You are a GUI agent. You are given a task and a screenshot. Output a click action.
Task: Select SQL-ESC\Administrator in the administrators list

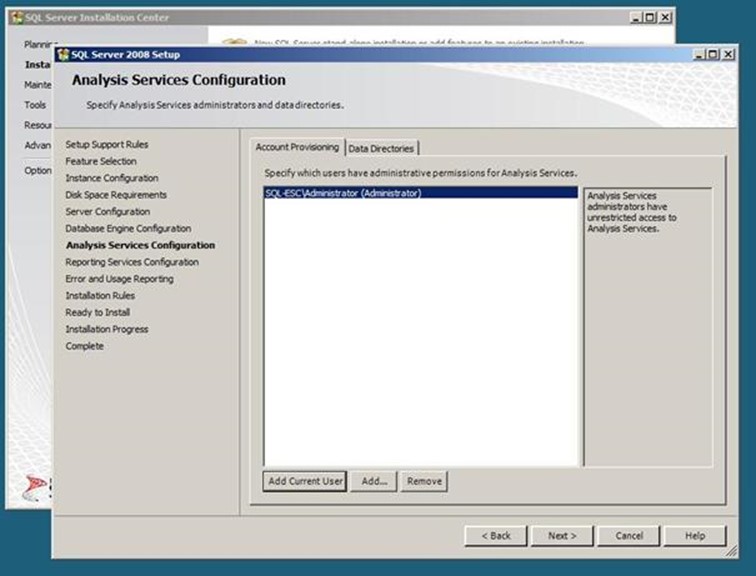tap(420, 193)
